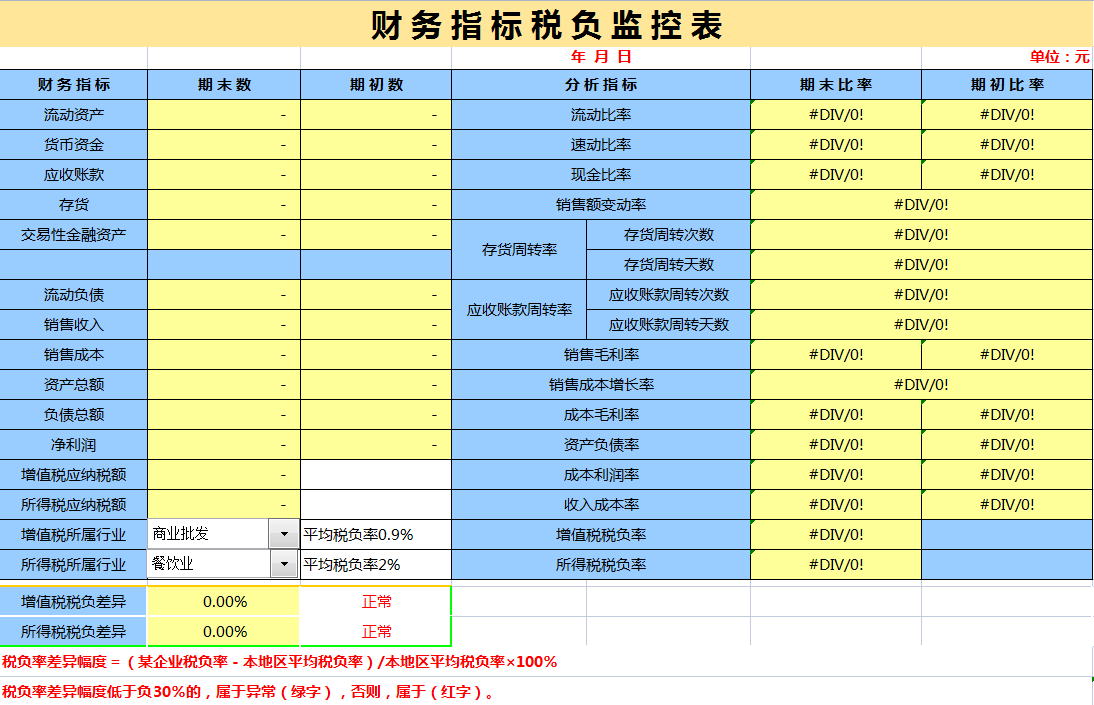Select the title 财务指标税负监控表
Image resolution: width=1094 pixels, height=705 pixels.
coord(546,20)
